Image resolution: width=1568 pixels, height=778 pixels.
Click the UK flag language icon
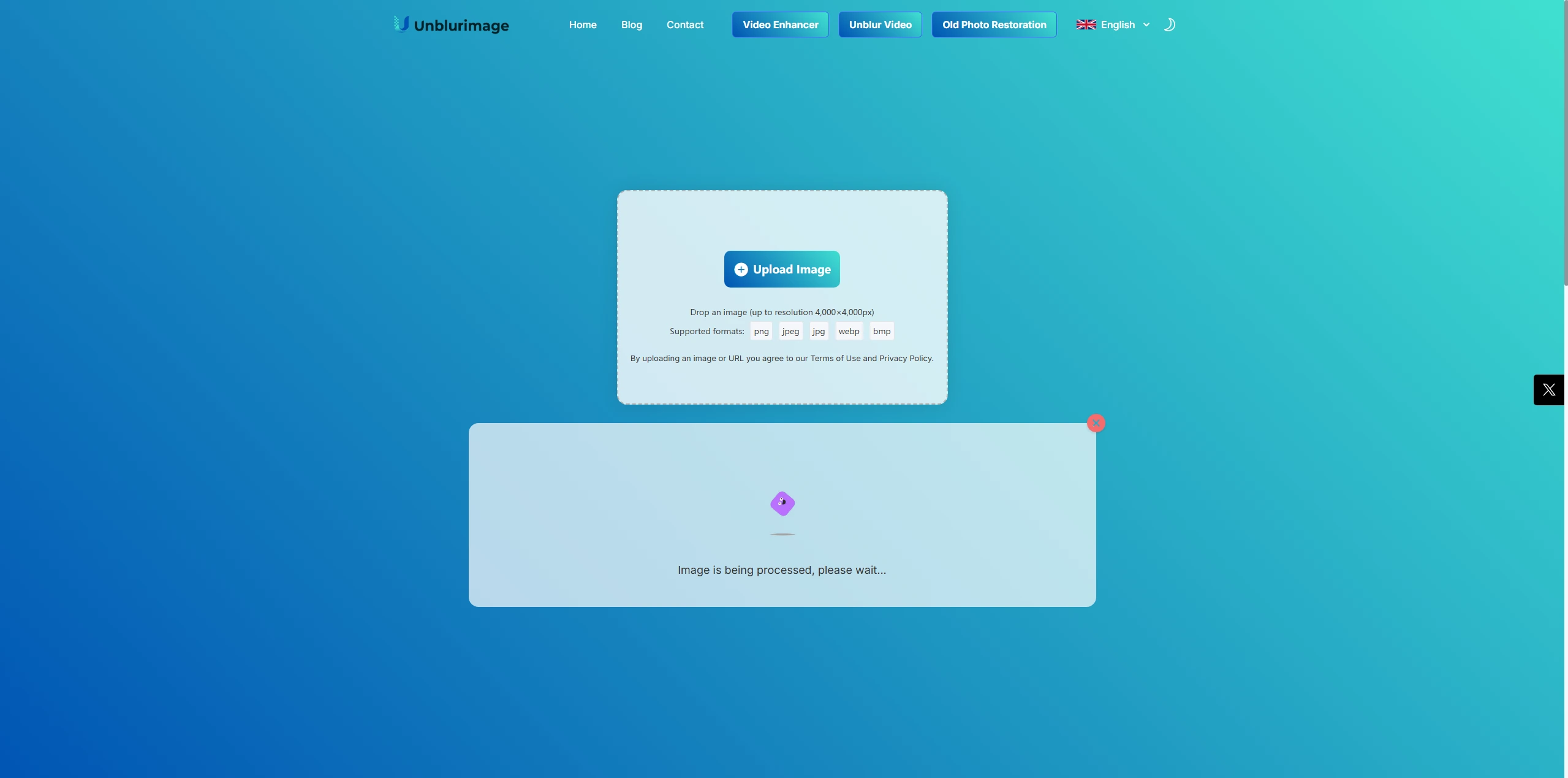1086,24
